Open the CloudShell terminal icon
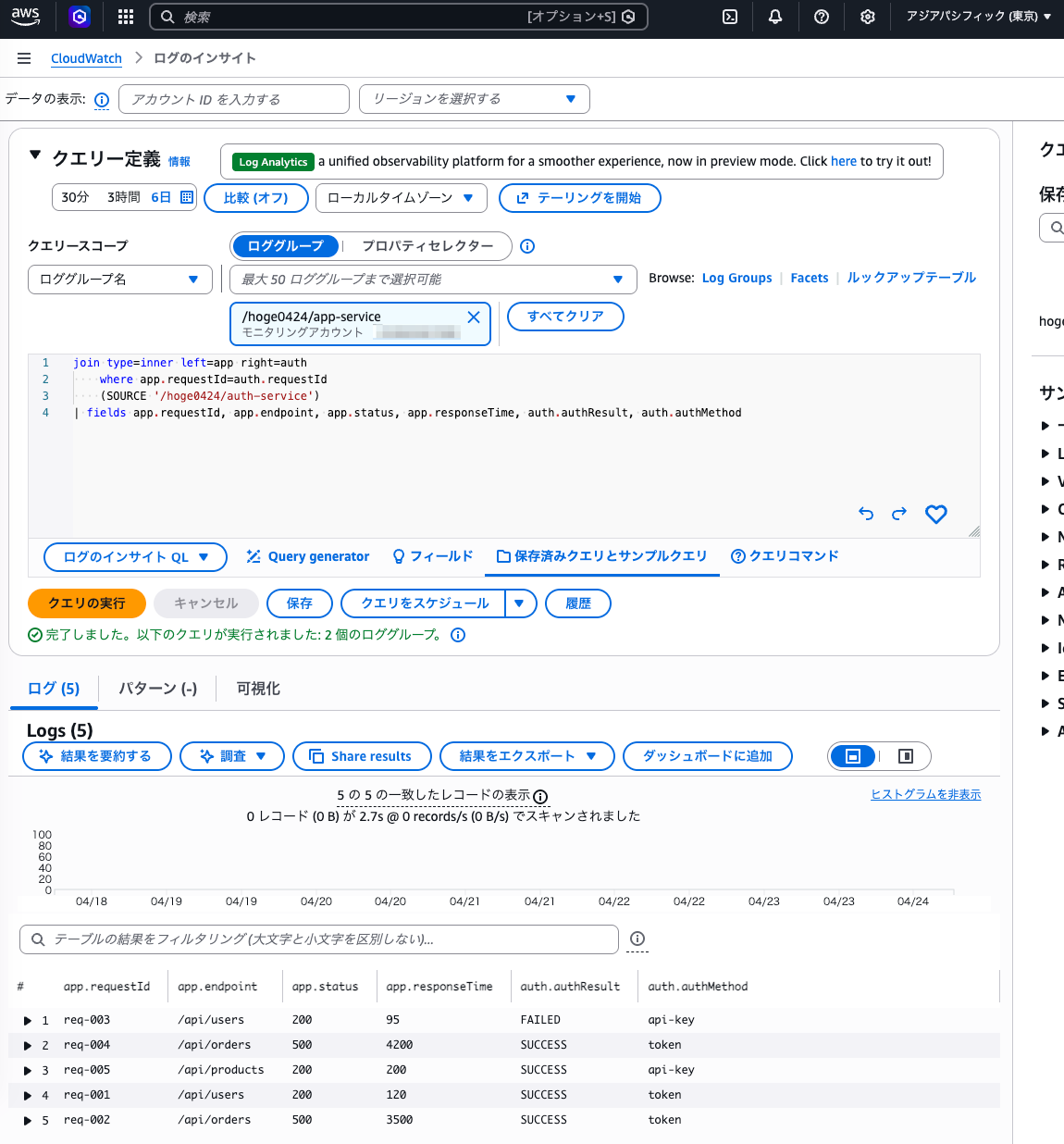 tap(729, 16)
